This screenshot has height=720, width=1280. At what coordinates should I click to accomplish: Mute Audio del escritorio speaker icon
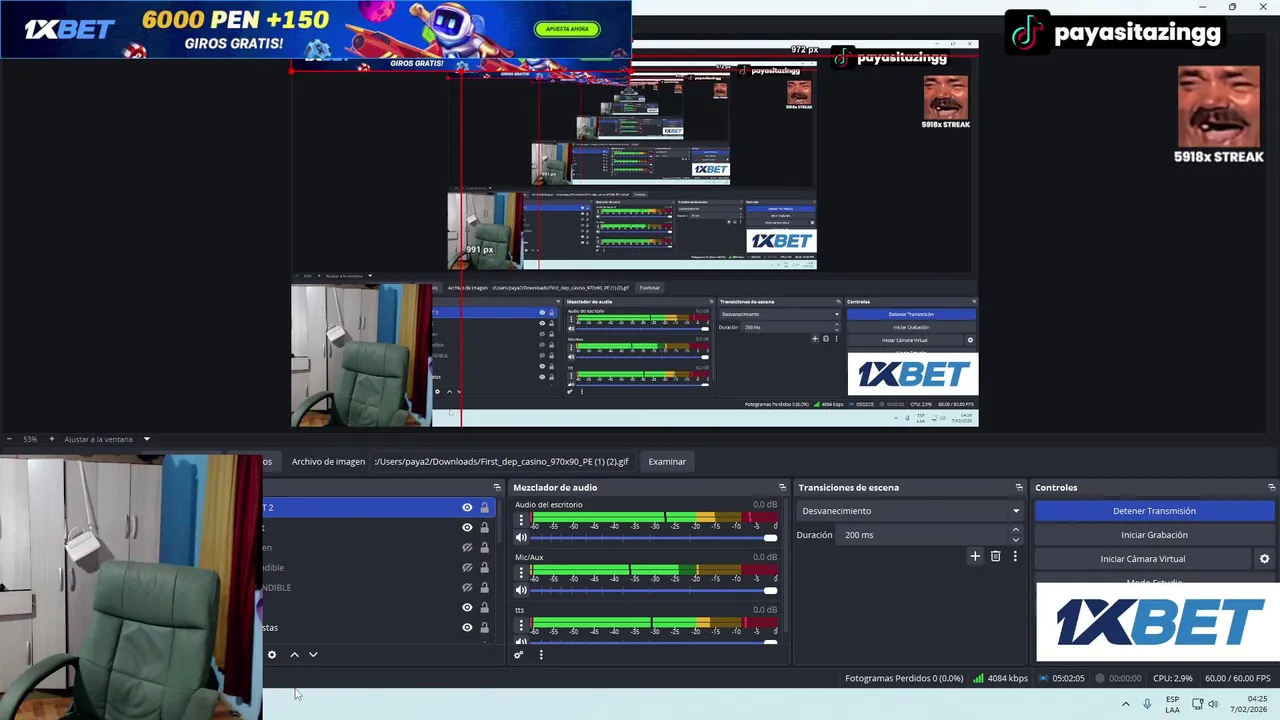521,538
